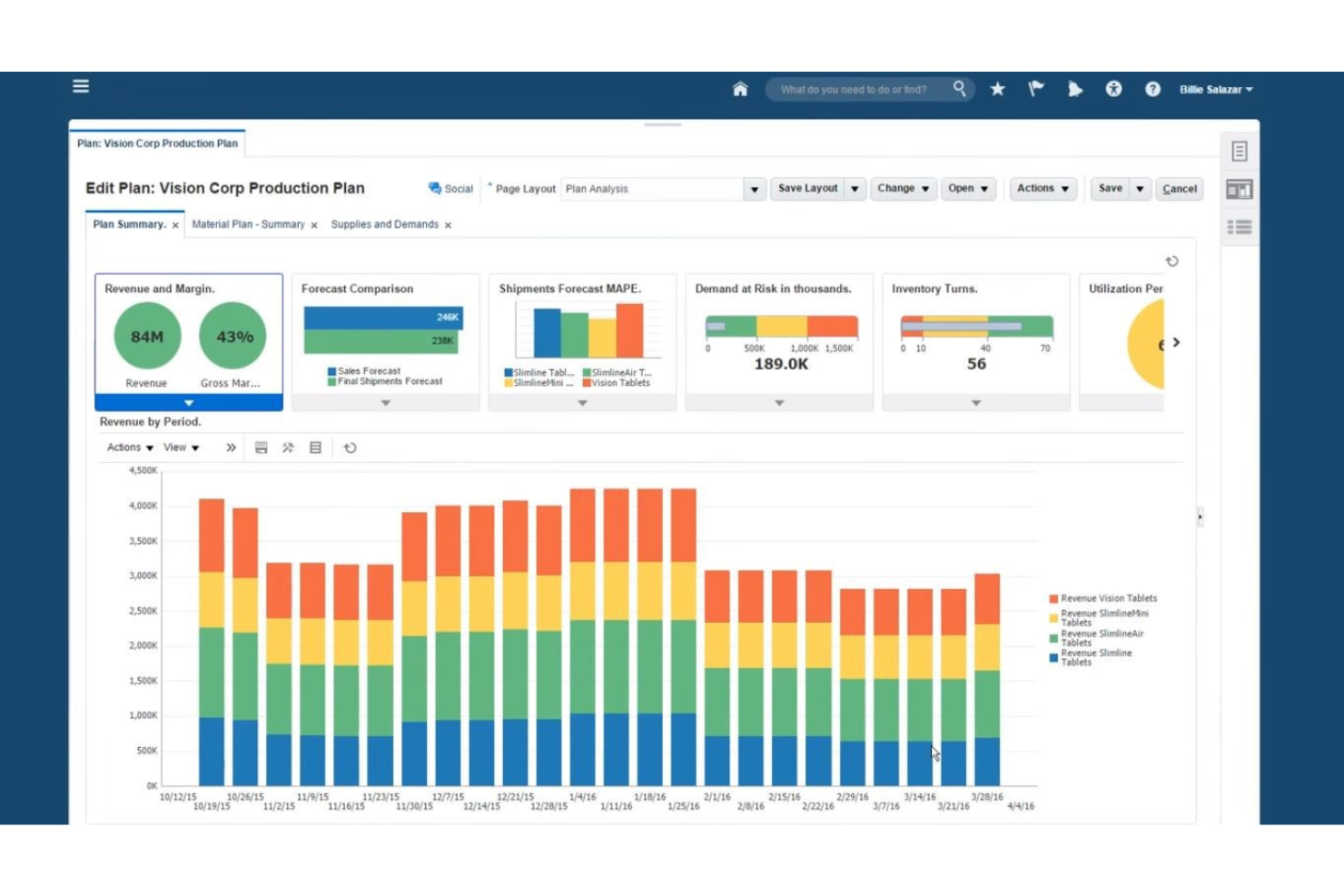Click the 43% Gross Margin circle

[233, 336]
